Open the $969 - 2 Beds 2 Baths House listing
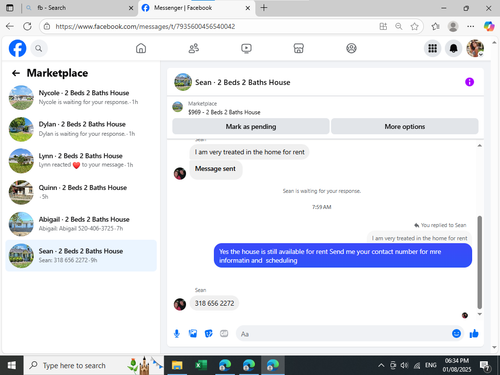 224,112
